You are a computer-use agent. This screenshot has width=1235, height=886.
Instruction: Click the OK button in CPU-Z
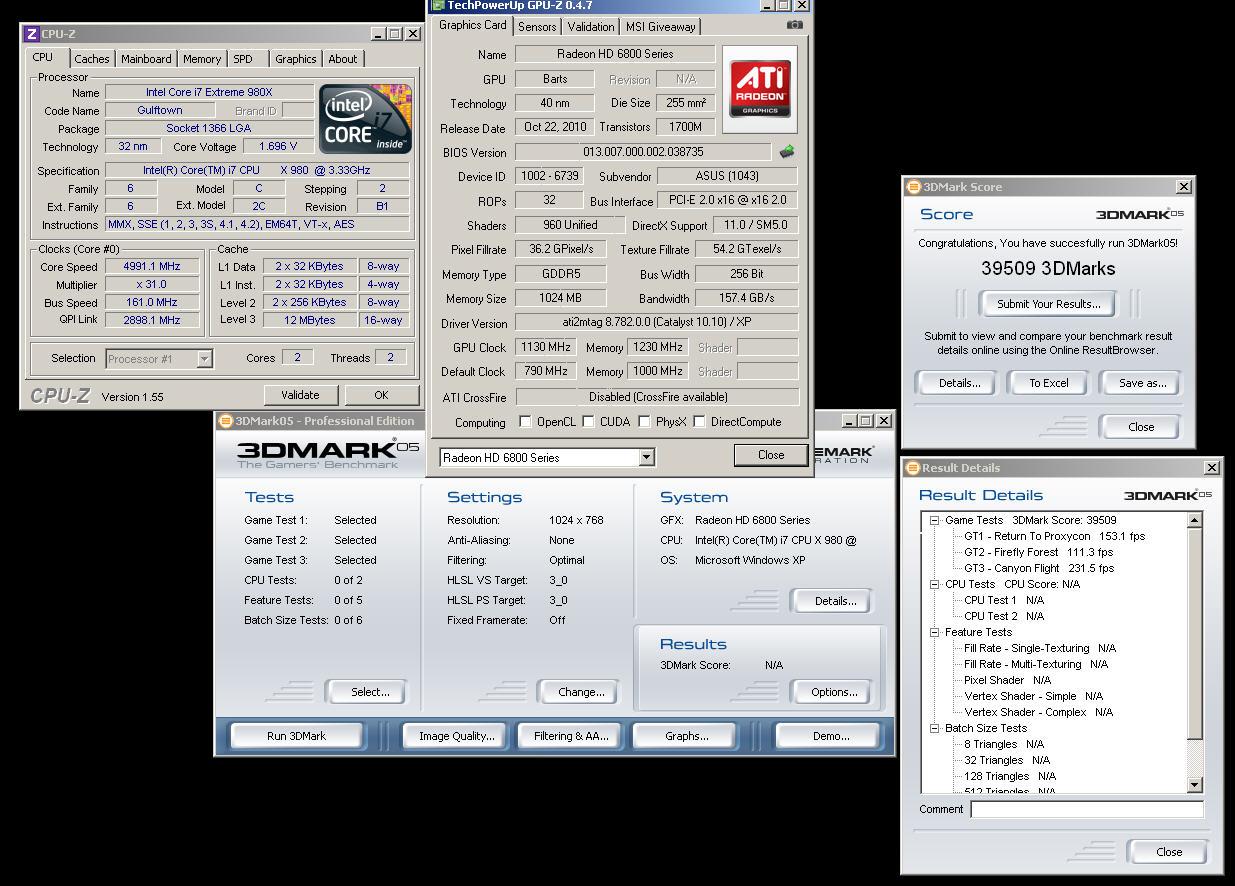(381, 395)
